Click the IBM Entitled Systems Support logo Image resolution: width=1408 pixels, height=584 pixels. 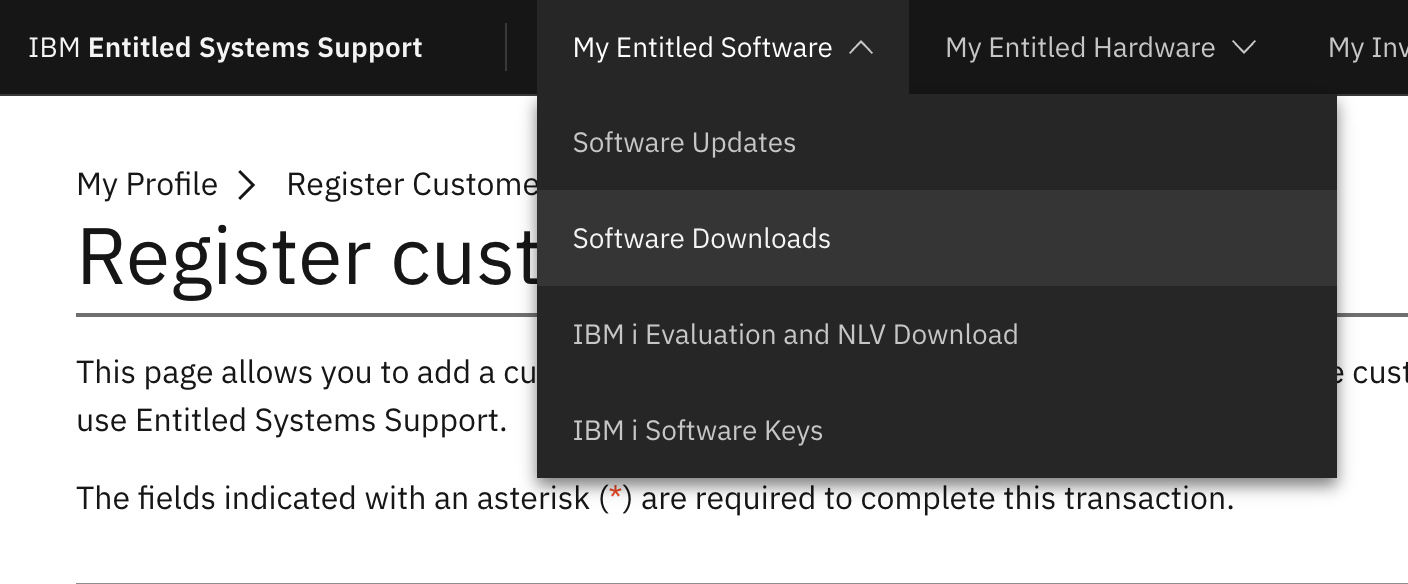pyautogui.click(x=227, y=47)
